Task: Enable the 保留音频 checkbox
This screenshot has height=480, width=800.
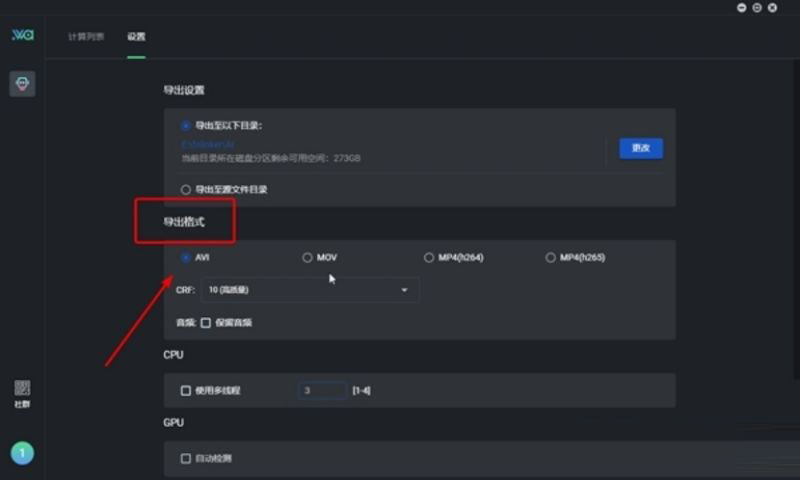Action: tap(206, 323)
